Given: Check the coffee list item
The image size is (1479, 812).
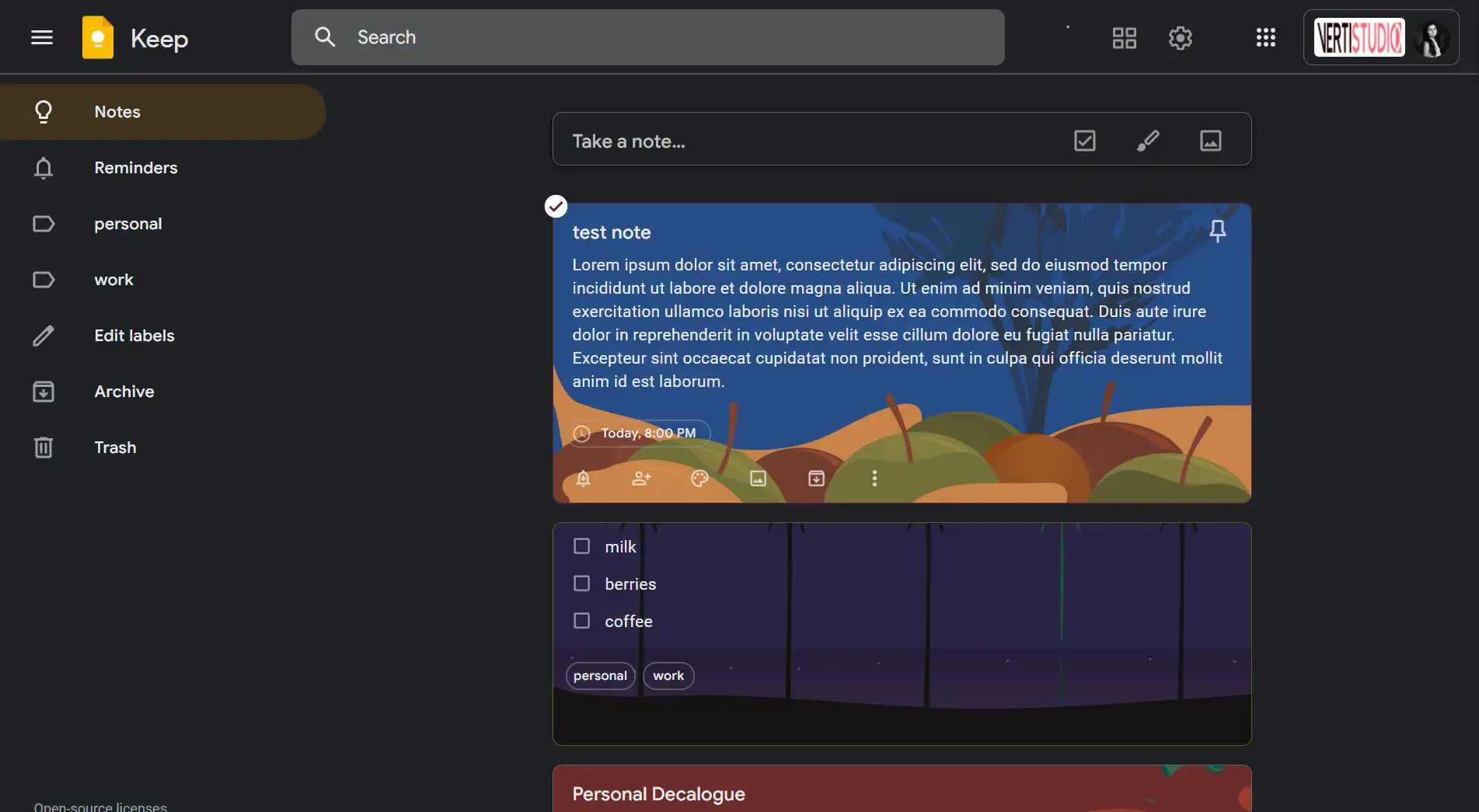Looking at the screenshot, I should (x=581, y=620).
